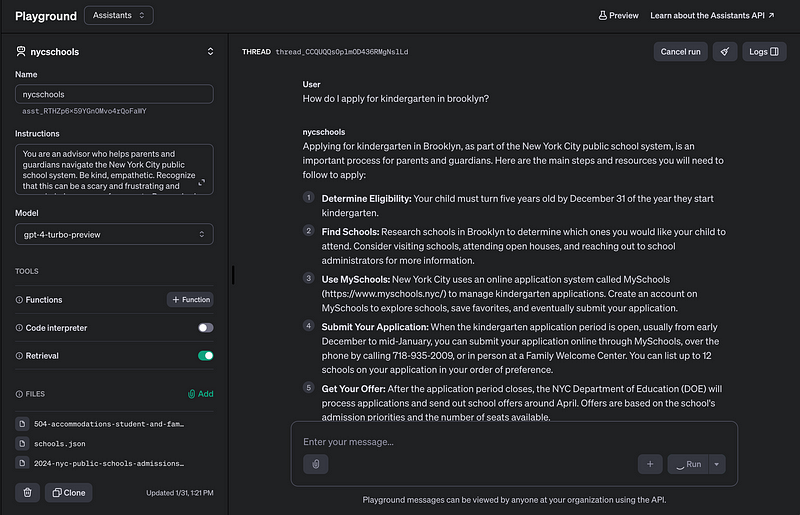800x515 pixels.
Task: Click the Clone button
Action: tap(69, 492)
